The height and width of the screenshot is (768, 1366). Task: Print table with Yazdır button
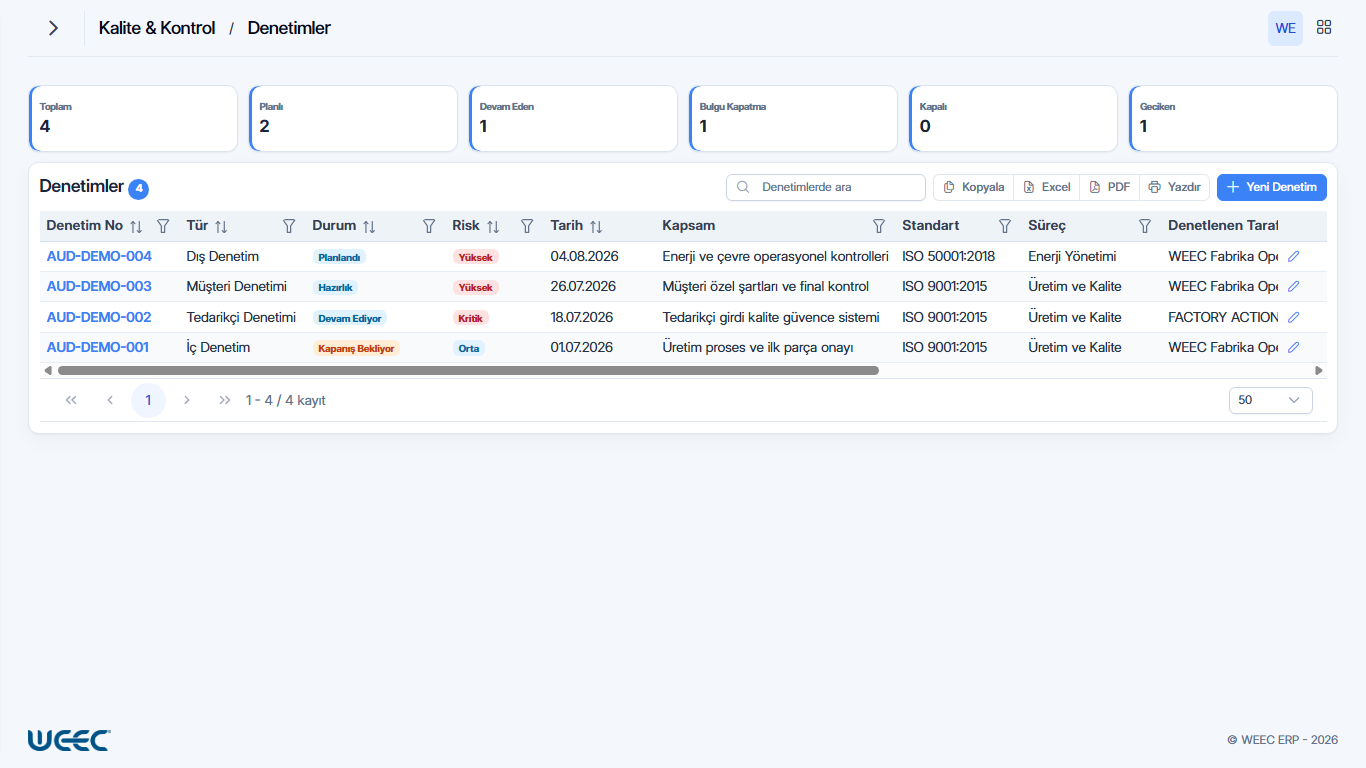(x=1175, y=187)
